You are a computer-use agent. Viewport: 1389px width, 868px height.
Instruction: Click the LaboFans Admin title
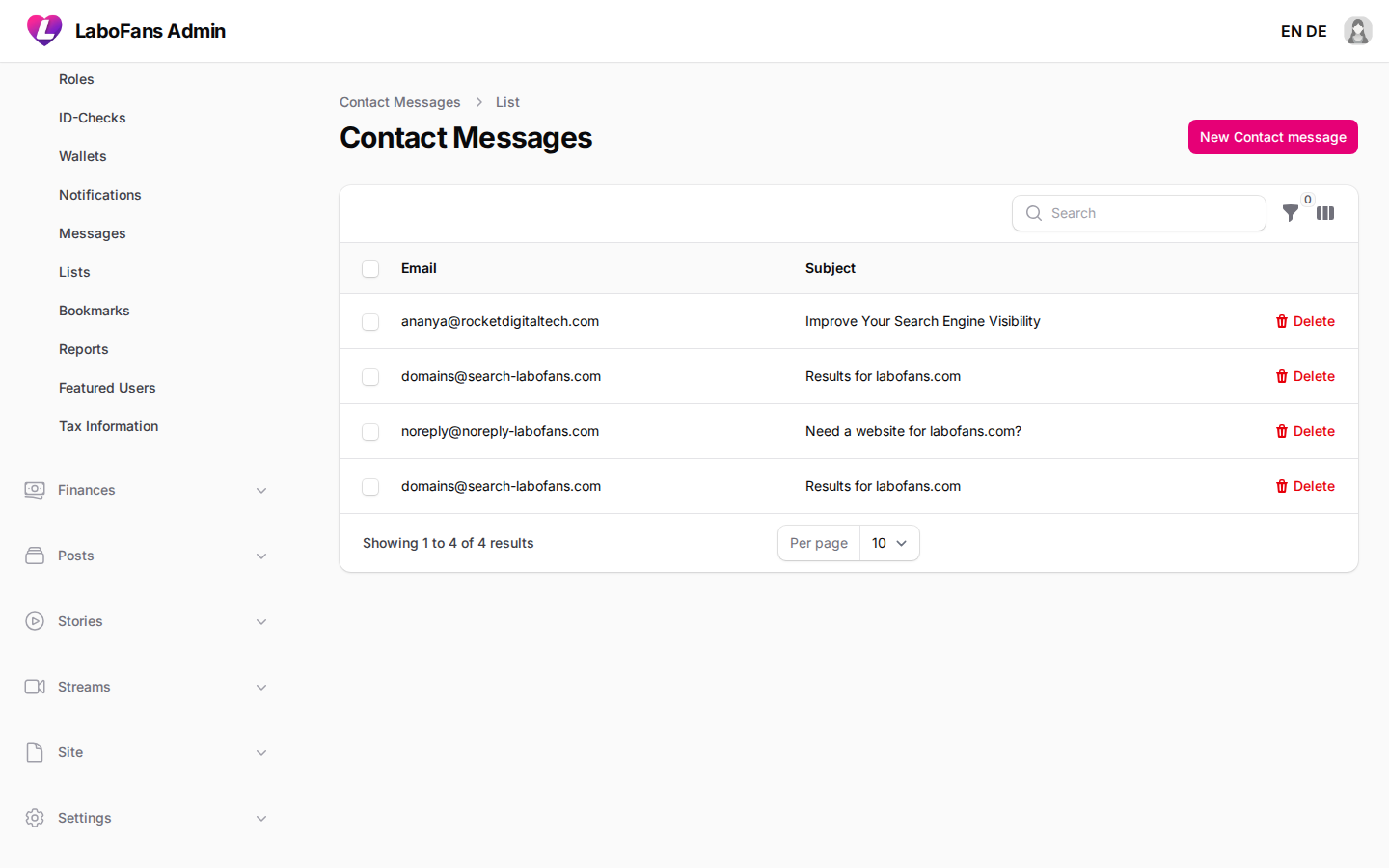coord(150,31)
